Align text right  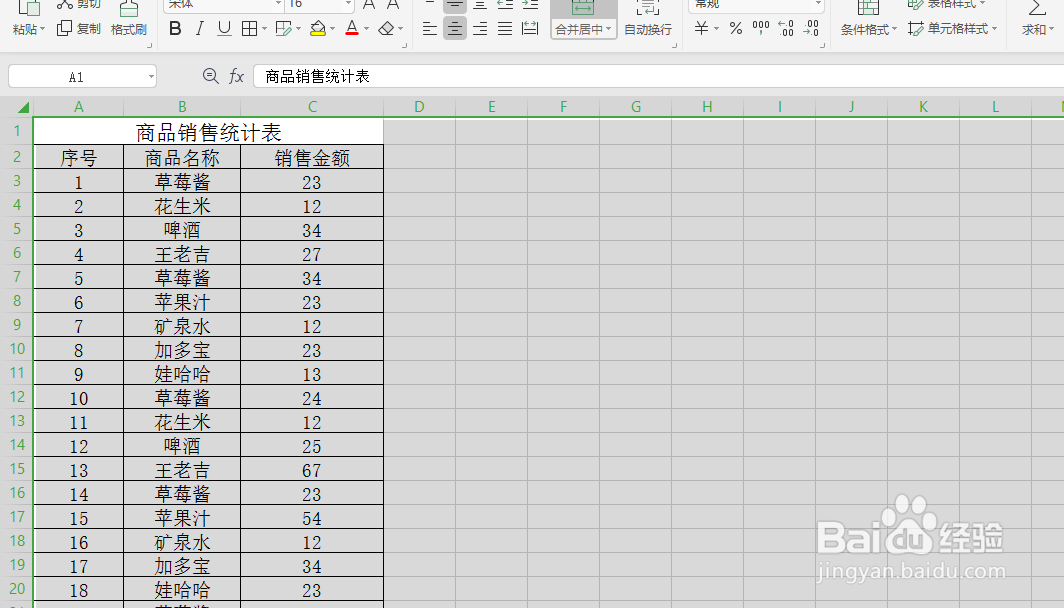tap(480, 28)
